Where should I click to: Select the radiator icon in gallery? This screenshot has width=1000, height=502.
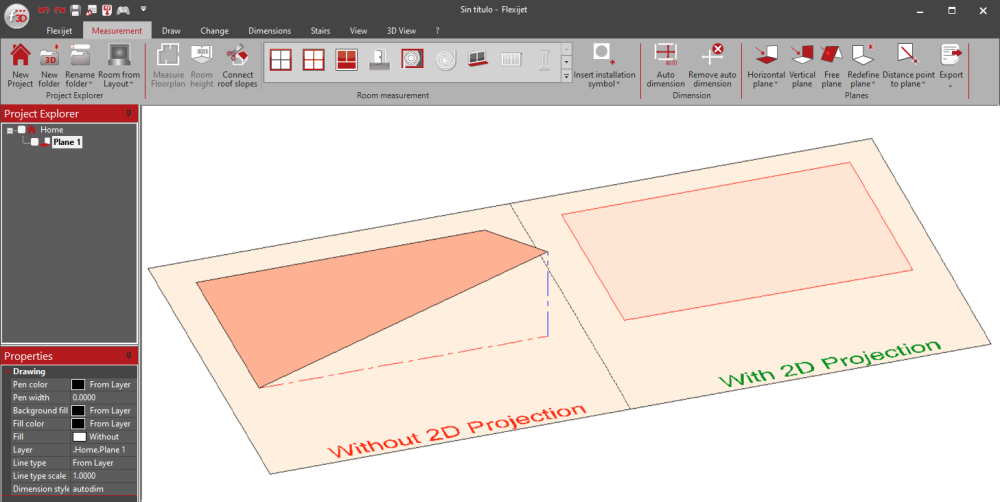coord(511,59)
